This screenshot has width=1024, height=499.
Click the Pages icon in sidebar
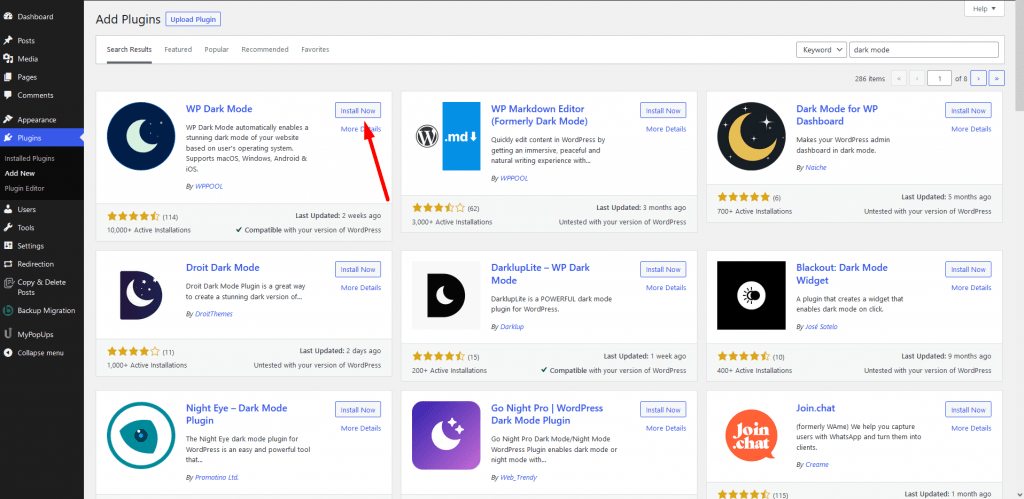[x=8, y=77]
